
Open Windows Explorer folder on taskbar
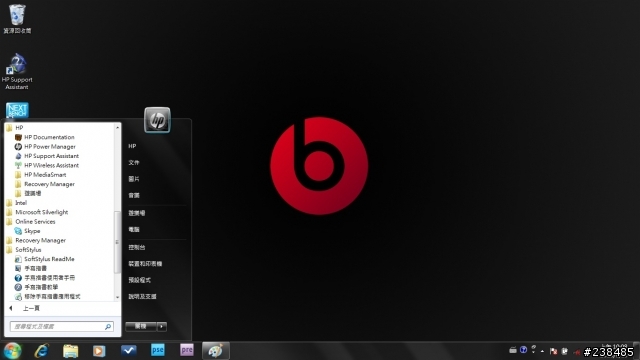pos(71,351)
